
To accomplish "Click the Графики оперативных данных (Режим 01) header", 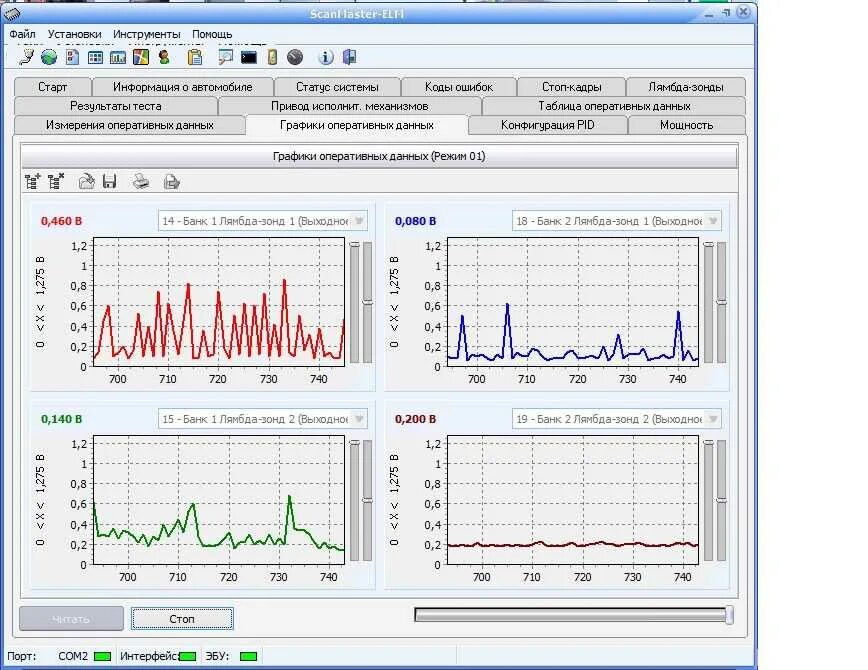I will (x=379, y=156).
